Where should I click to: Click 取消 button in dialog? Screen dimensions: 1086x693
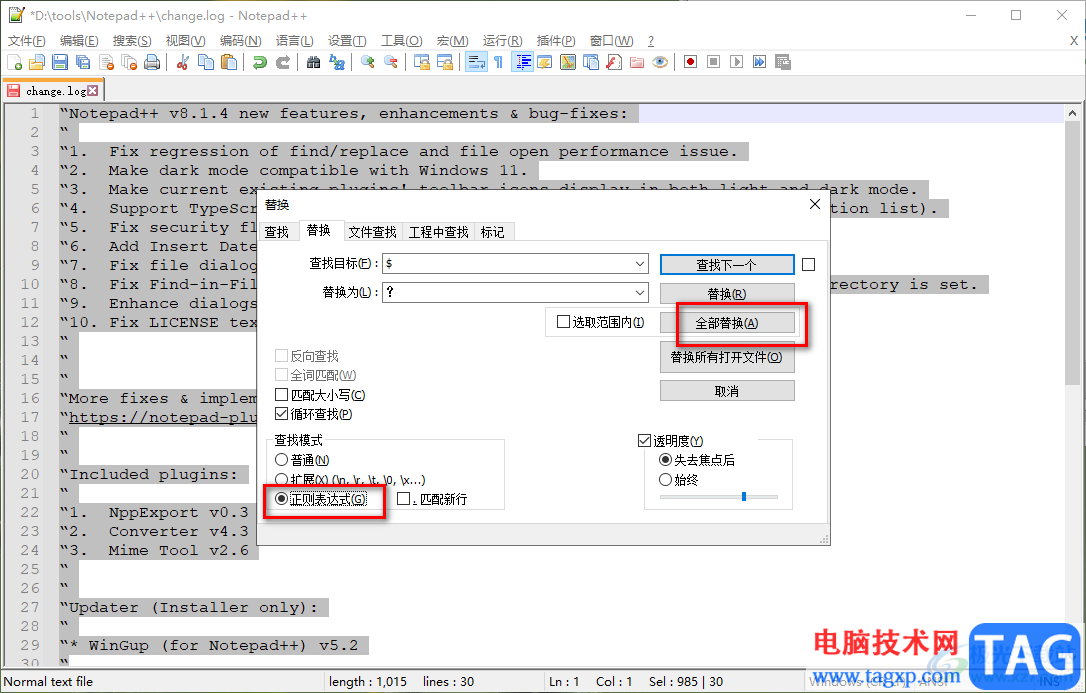coord(727,391)
